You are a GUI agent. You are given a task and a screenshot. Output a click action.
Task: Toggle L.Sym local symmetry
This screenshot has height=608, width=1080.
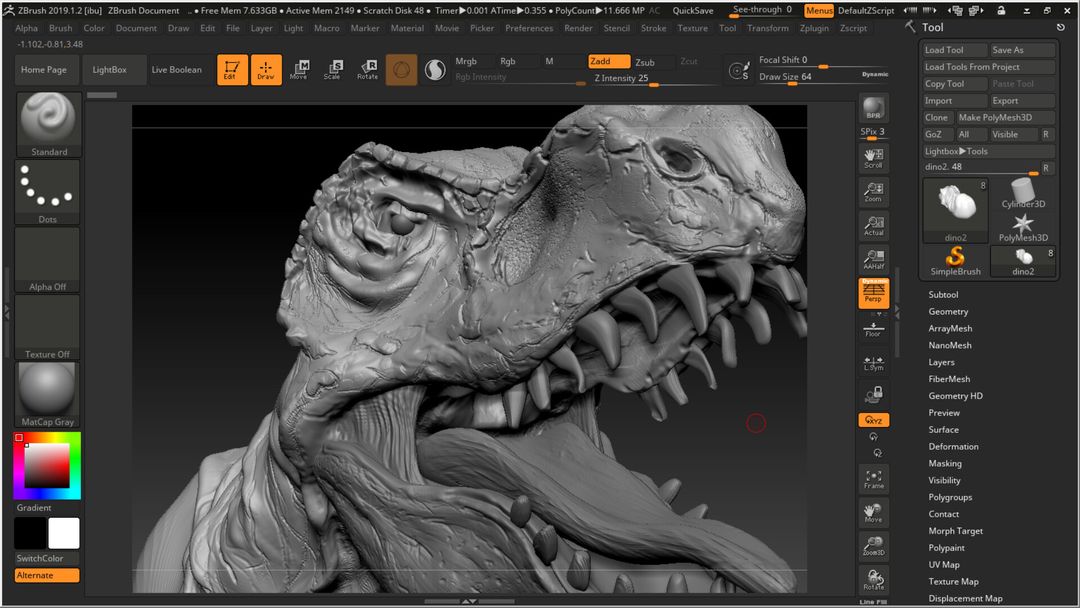point(873,363)
